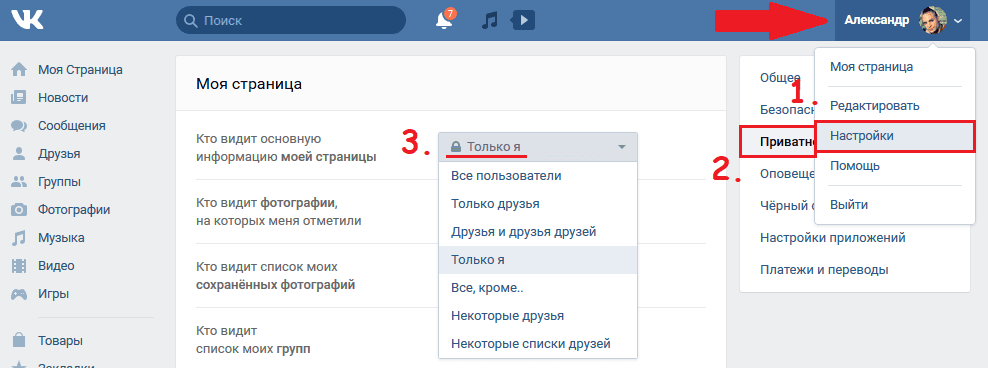The image size is (988, 368).
Task: Open the video player icon in header
Action: 523,20
